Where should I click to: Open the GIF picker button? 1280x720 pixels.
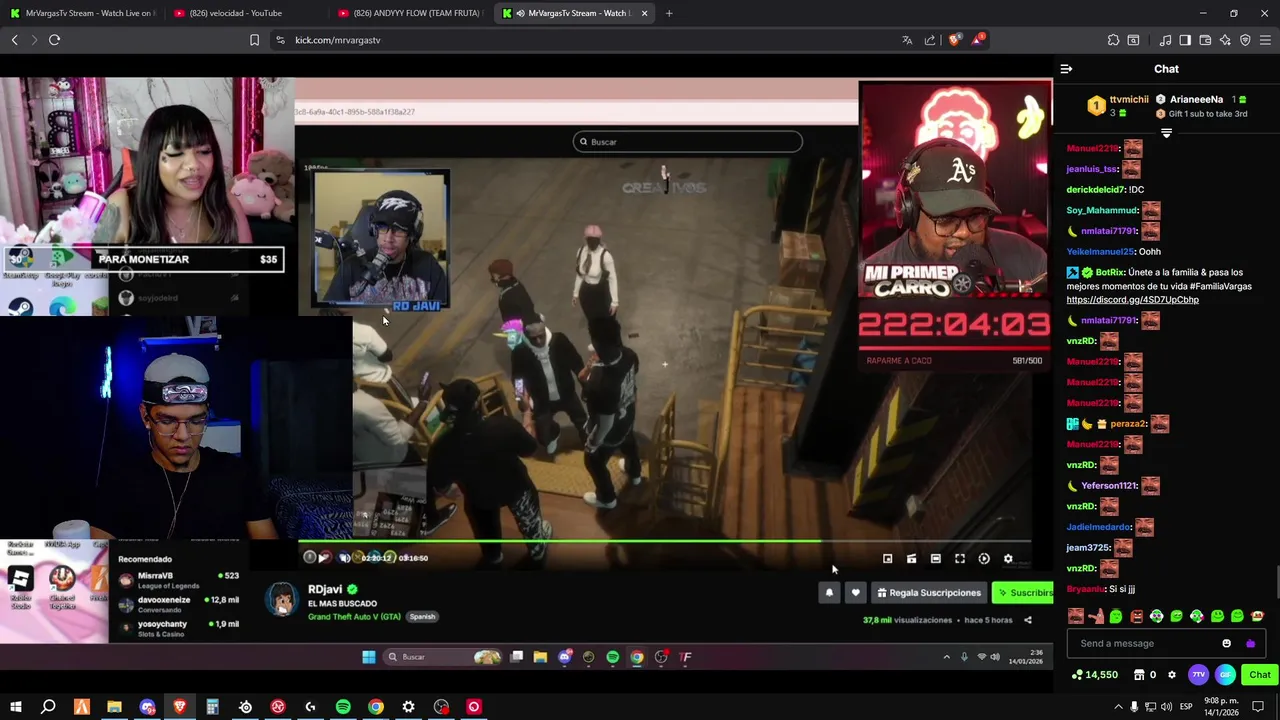1225,675
